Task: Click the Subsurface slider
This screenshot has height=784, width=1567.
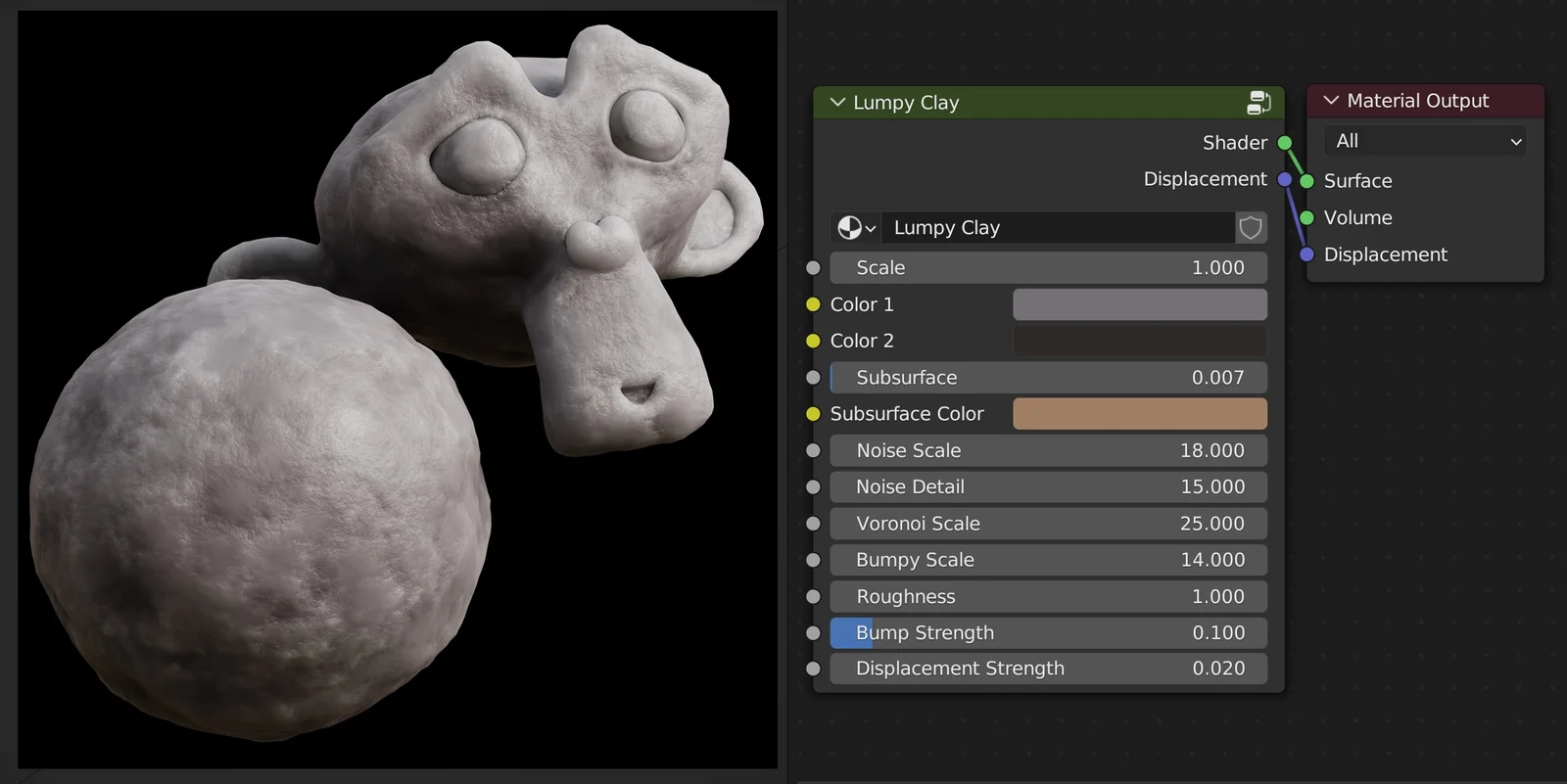Action: pos(1048,378)
